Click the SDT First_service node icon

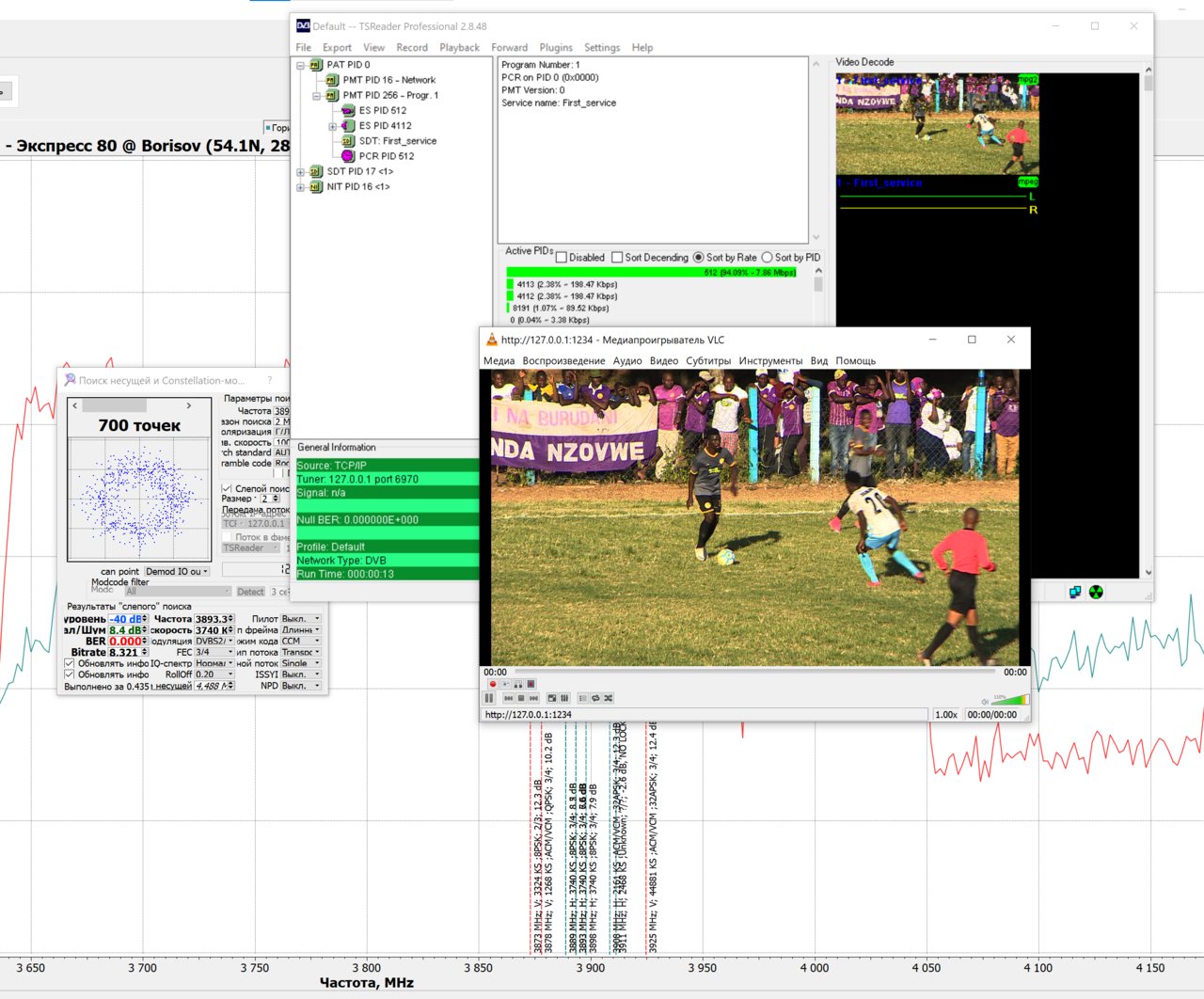point(348,141)
